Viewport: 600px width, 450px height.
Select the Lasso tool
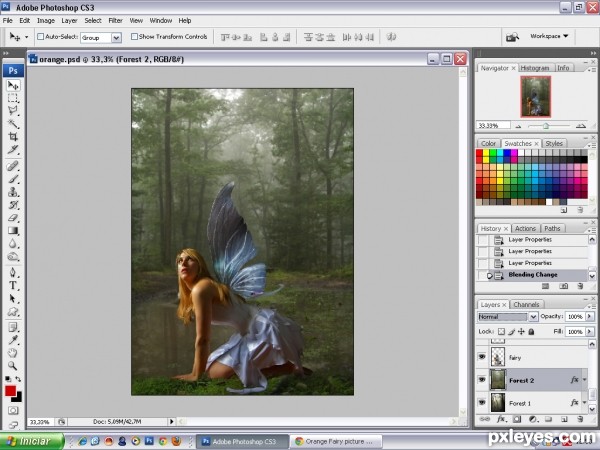pyautogui.click(x=13, y=111)
